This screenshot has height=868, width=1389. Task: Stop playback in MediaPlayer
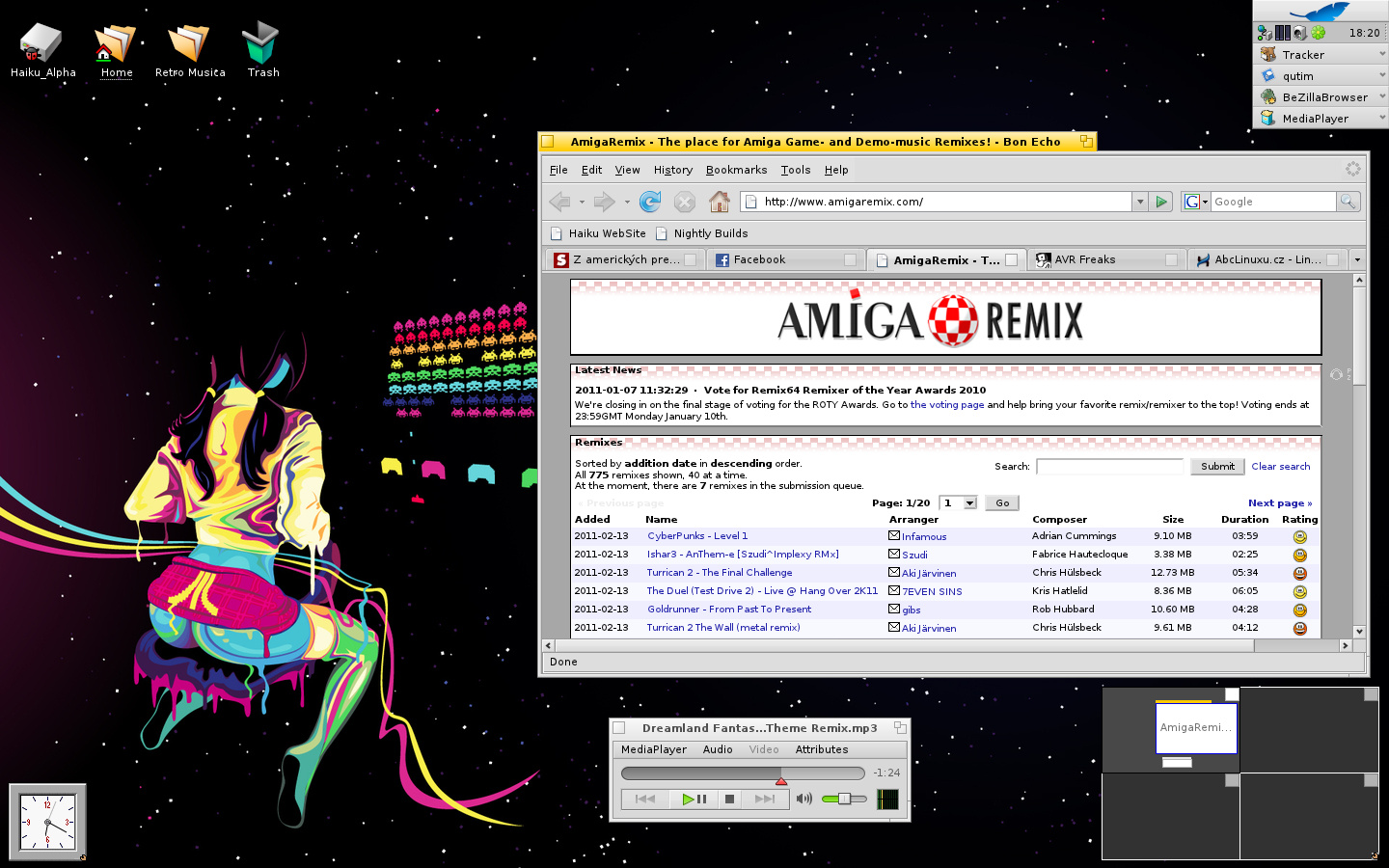tap(730, 799)
